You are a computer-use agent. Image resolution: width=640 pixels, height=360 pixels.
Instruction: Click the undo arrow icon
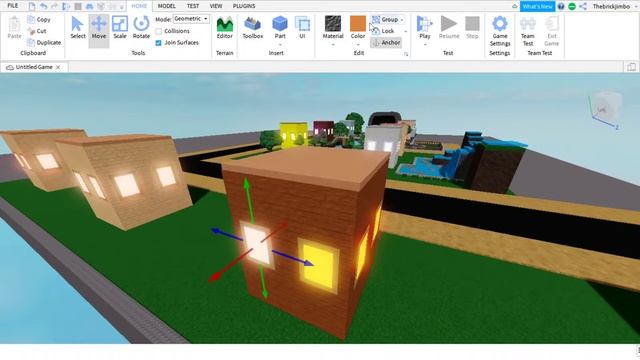(43, 6)
